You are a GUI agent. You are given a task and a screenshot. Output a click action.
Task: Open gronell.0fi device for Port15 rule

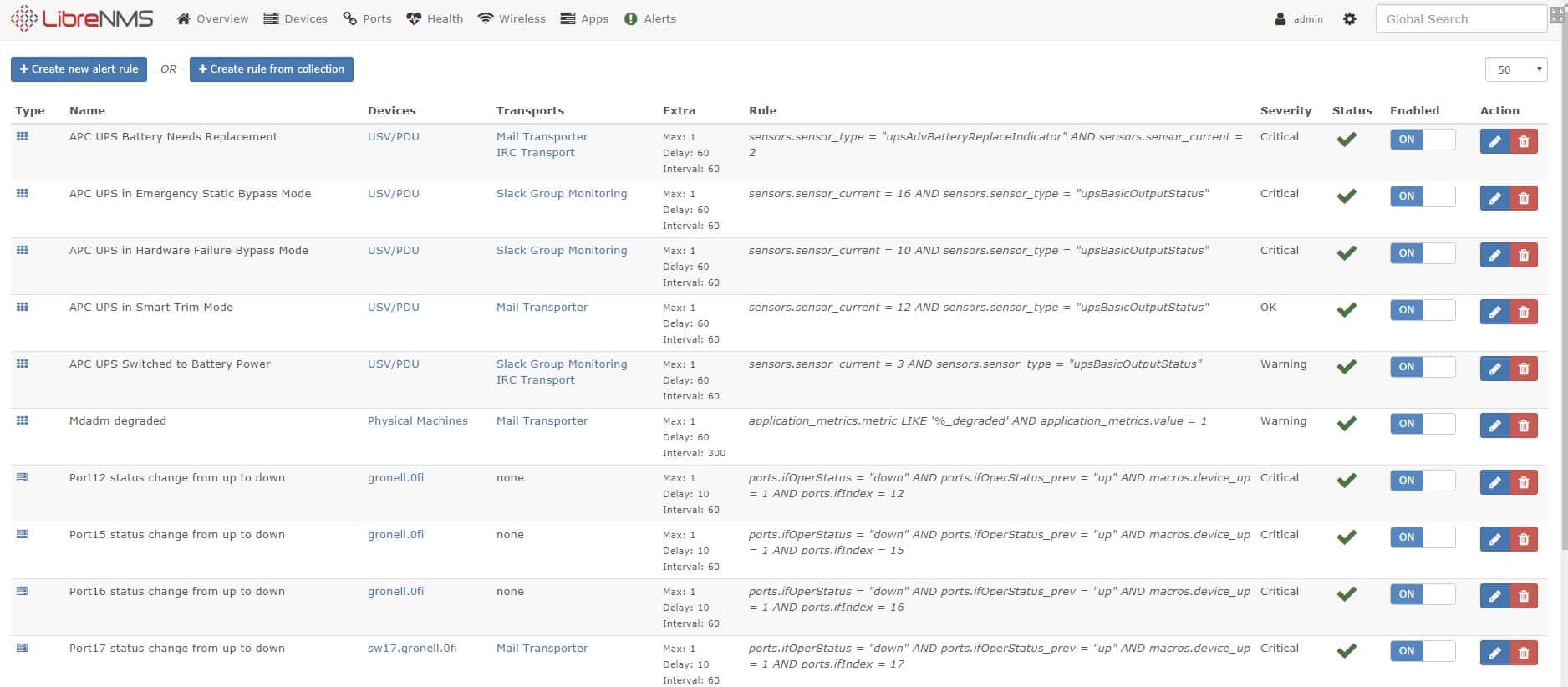396,534
